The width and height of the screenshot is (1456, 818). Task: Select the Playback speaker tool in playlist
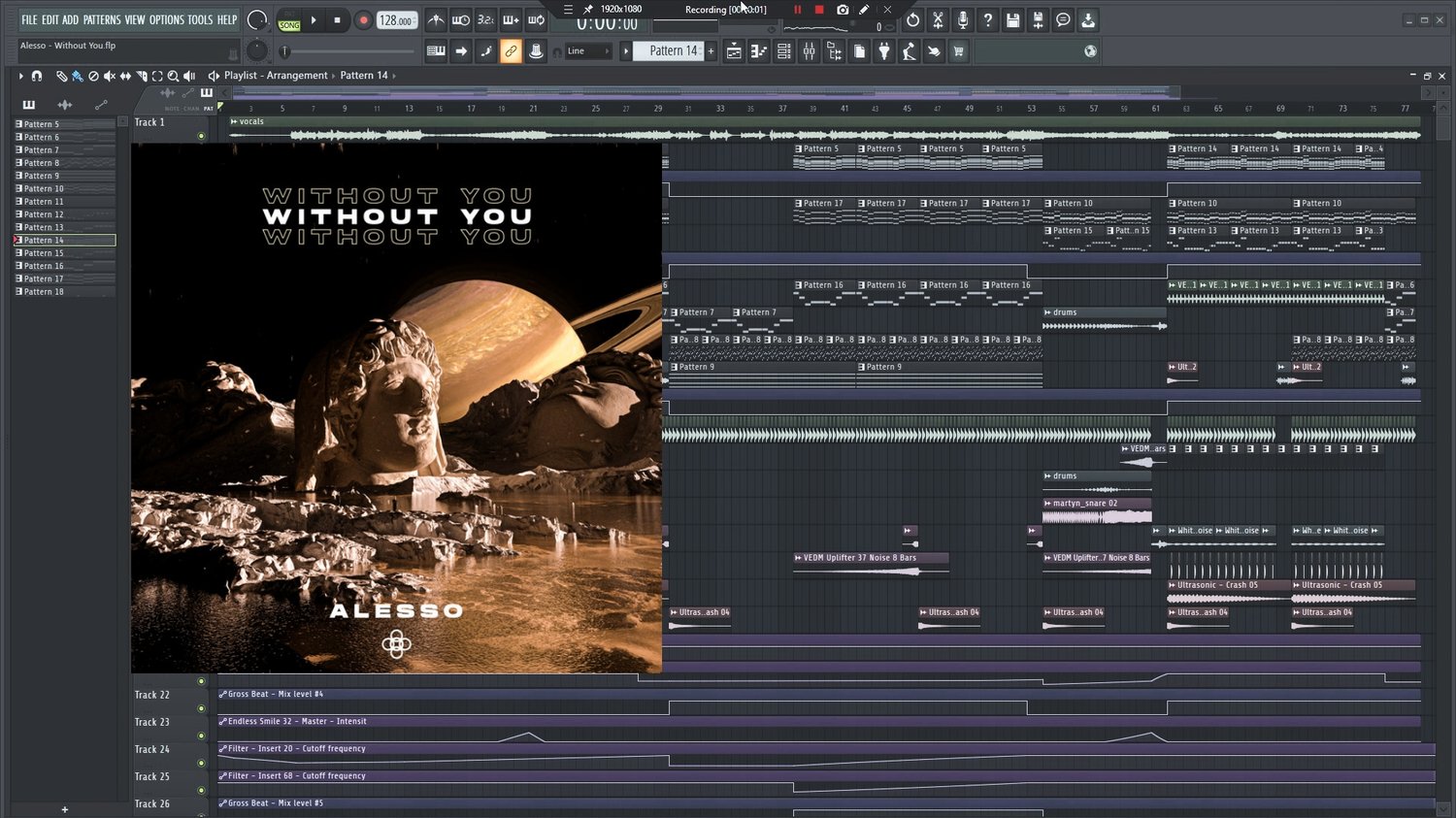click(189, 76)
